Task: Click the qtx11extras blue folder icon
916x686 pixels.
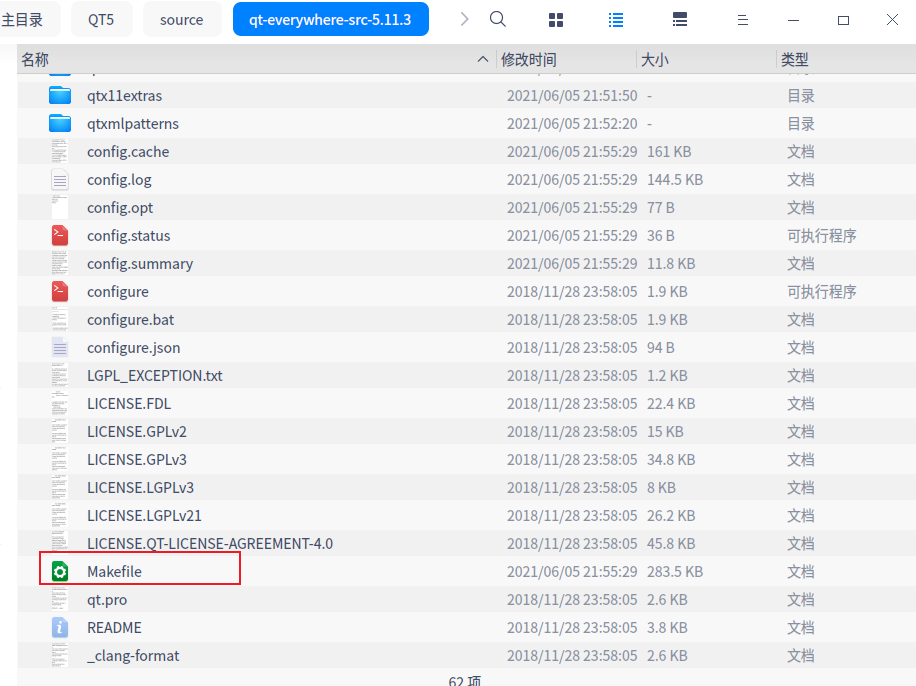Action: pyautogui.click(x=59, y=95)
